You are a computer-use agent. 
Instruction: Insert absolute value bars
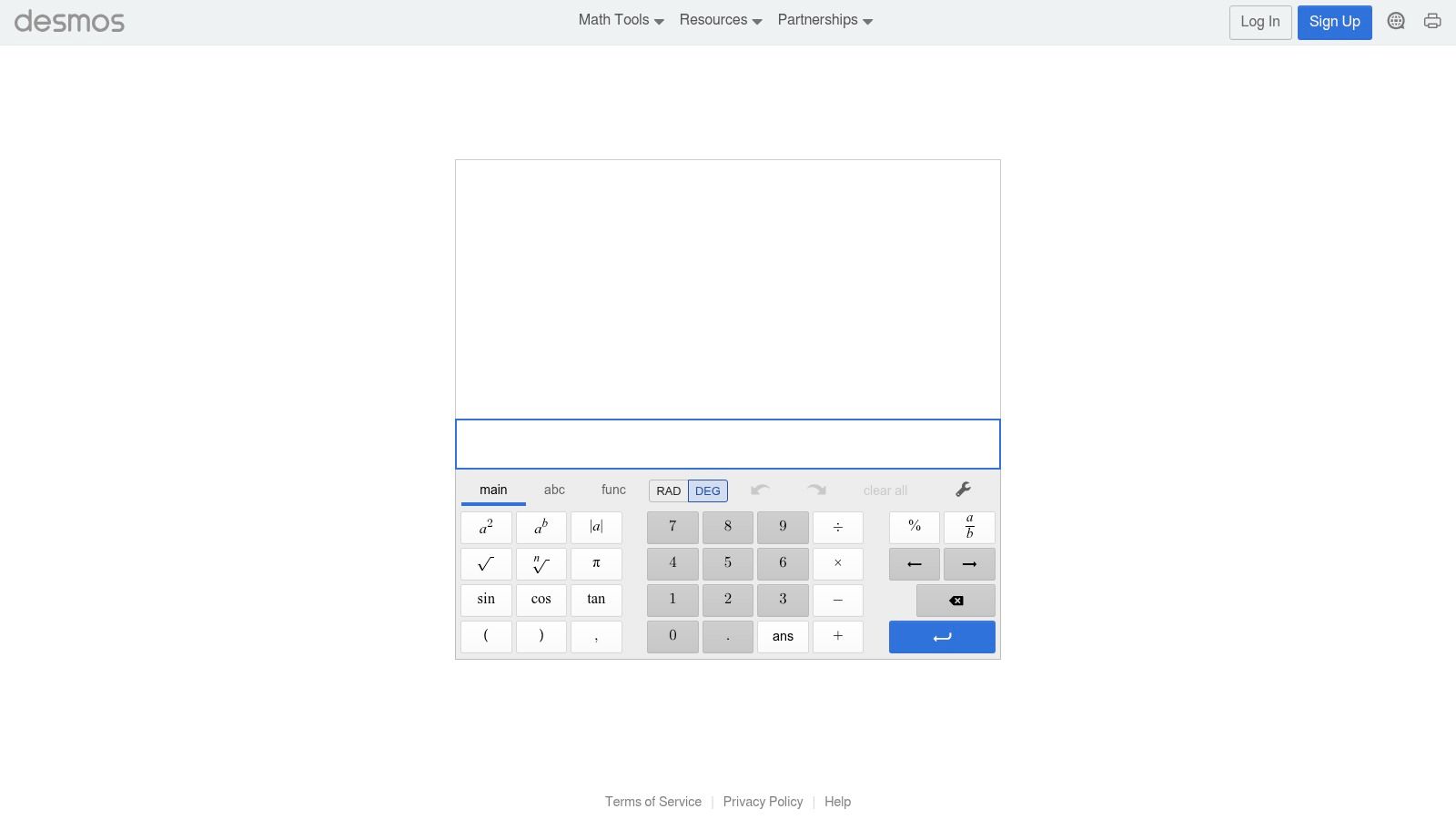596,528
